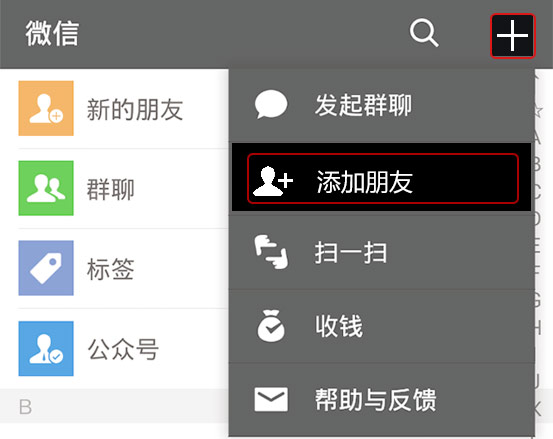This screenshot has height=439, width=553.
Task: Jump to letter A in index bar
Action: pyautogui.click(x=537, y=137)
